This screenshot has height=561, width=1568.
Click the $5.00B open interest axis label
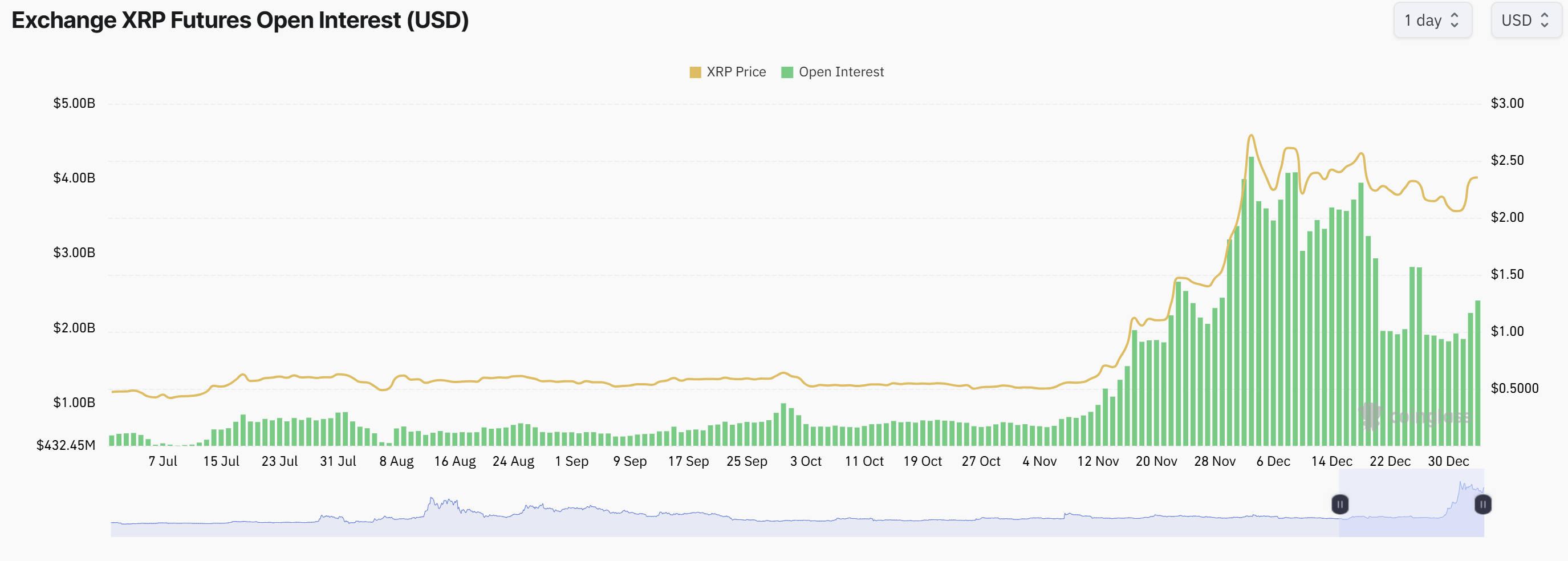coord(74,103)
